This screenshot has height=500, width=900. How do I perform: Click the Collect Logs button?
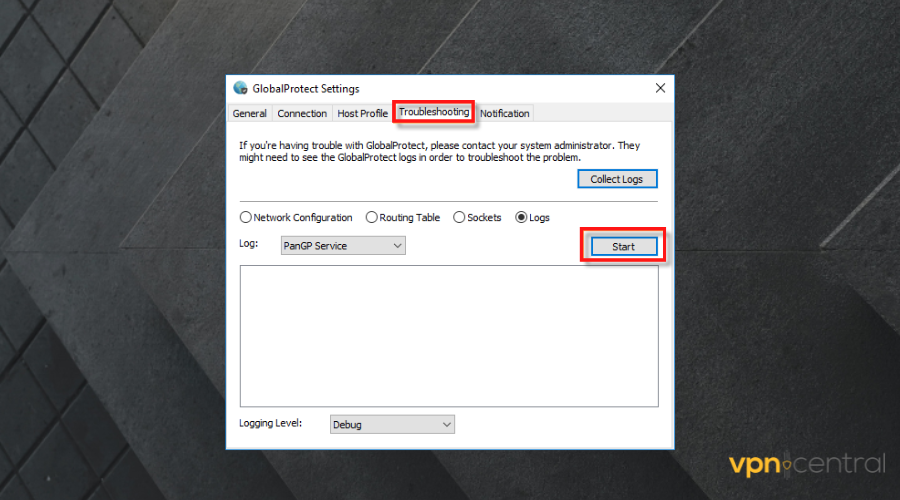[617, 179]
